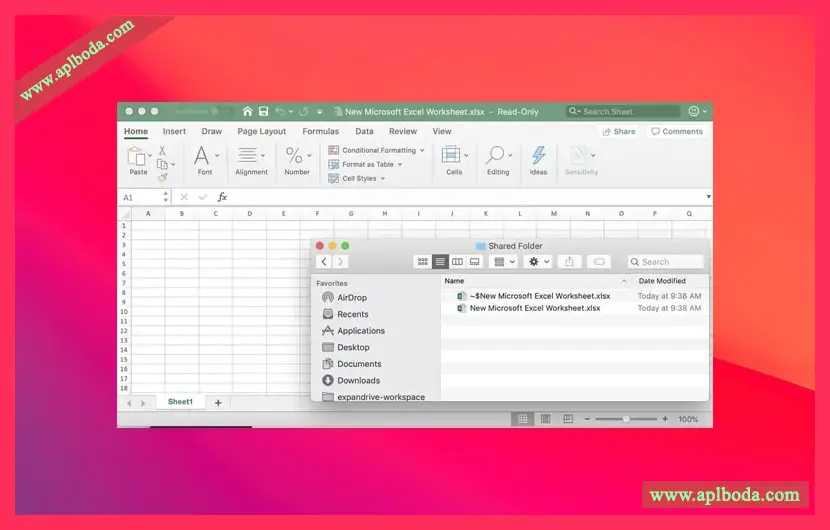Click the 100% zoom level text

point(688,419)
